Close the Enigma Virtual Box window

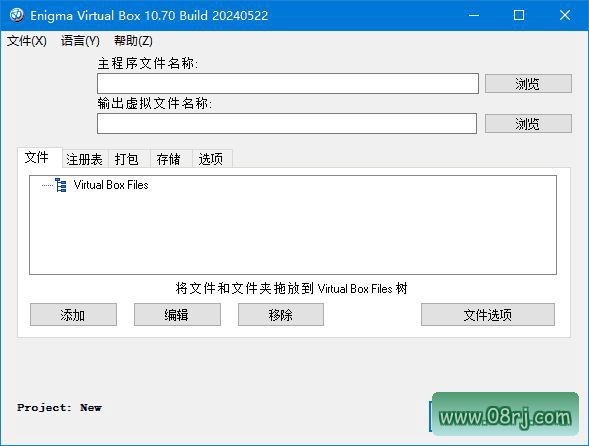point(565,15)
